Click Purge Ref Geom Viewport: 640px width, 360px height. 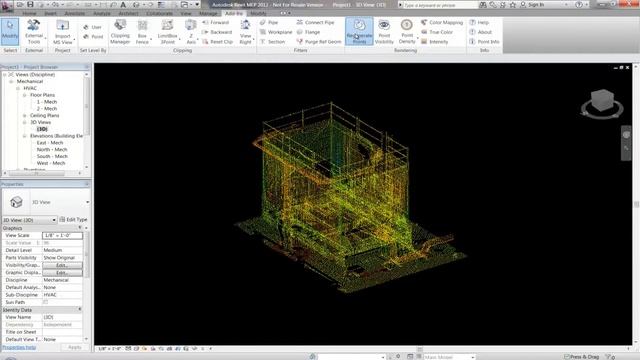319,42
